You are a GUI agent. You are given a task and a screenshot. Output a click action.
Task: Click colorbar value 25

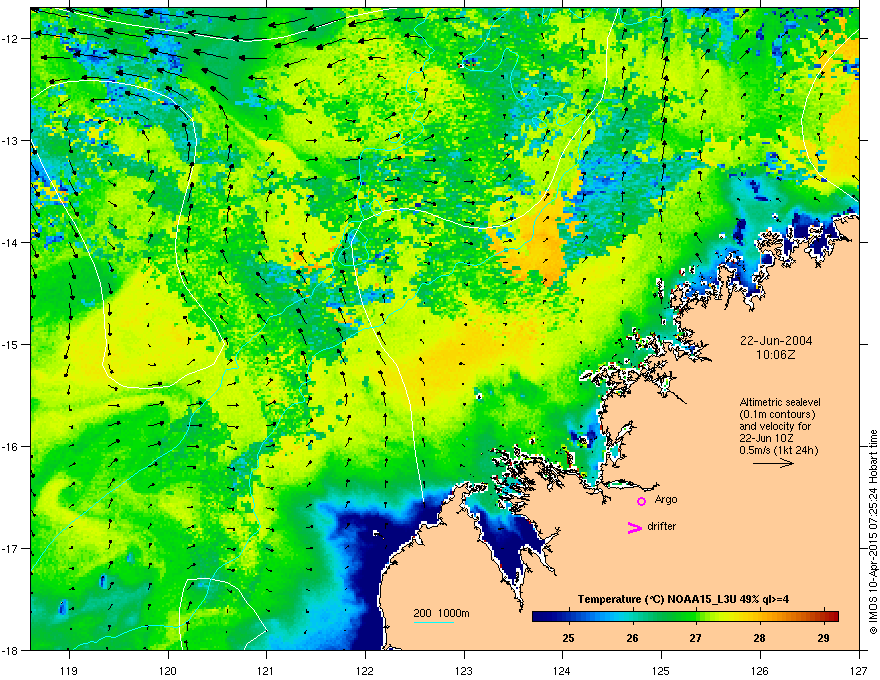[568, 638]
